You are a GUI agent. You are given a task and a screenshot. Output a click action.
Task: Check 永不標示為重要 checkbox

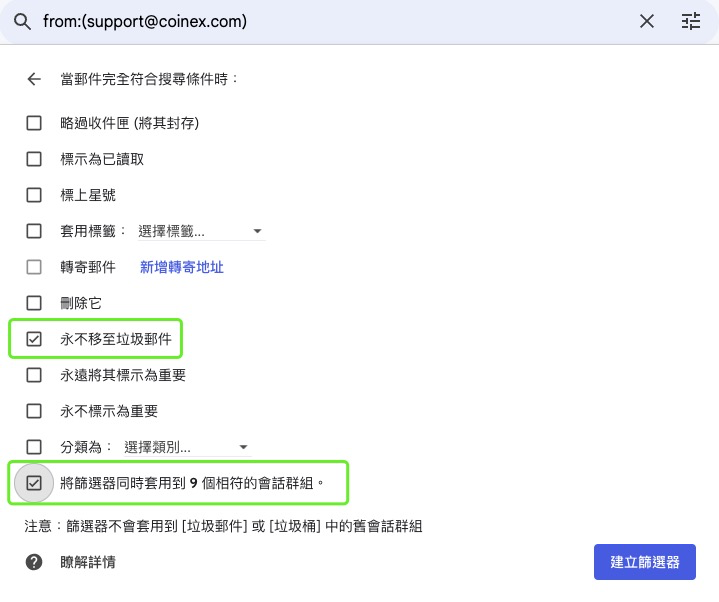point(34,411)
